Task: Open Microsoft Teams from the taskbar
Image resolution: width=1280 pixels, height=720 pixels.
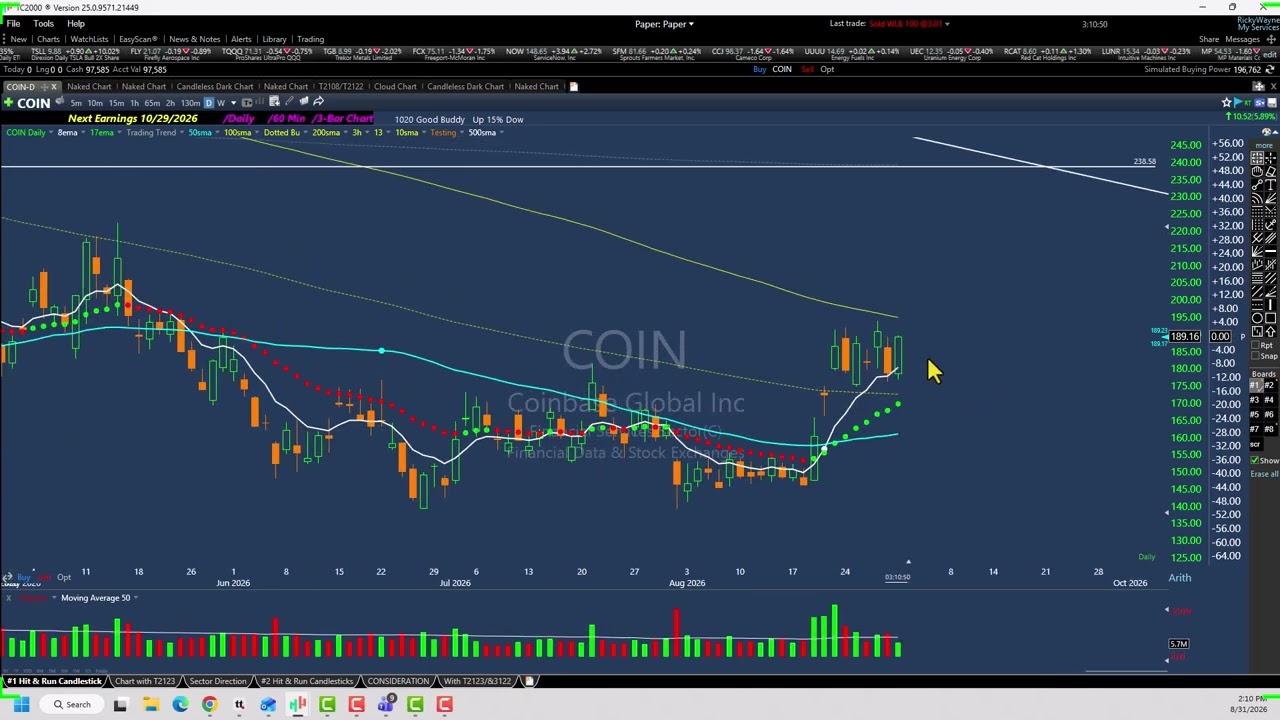Action: click(386, 705)
